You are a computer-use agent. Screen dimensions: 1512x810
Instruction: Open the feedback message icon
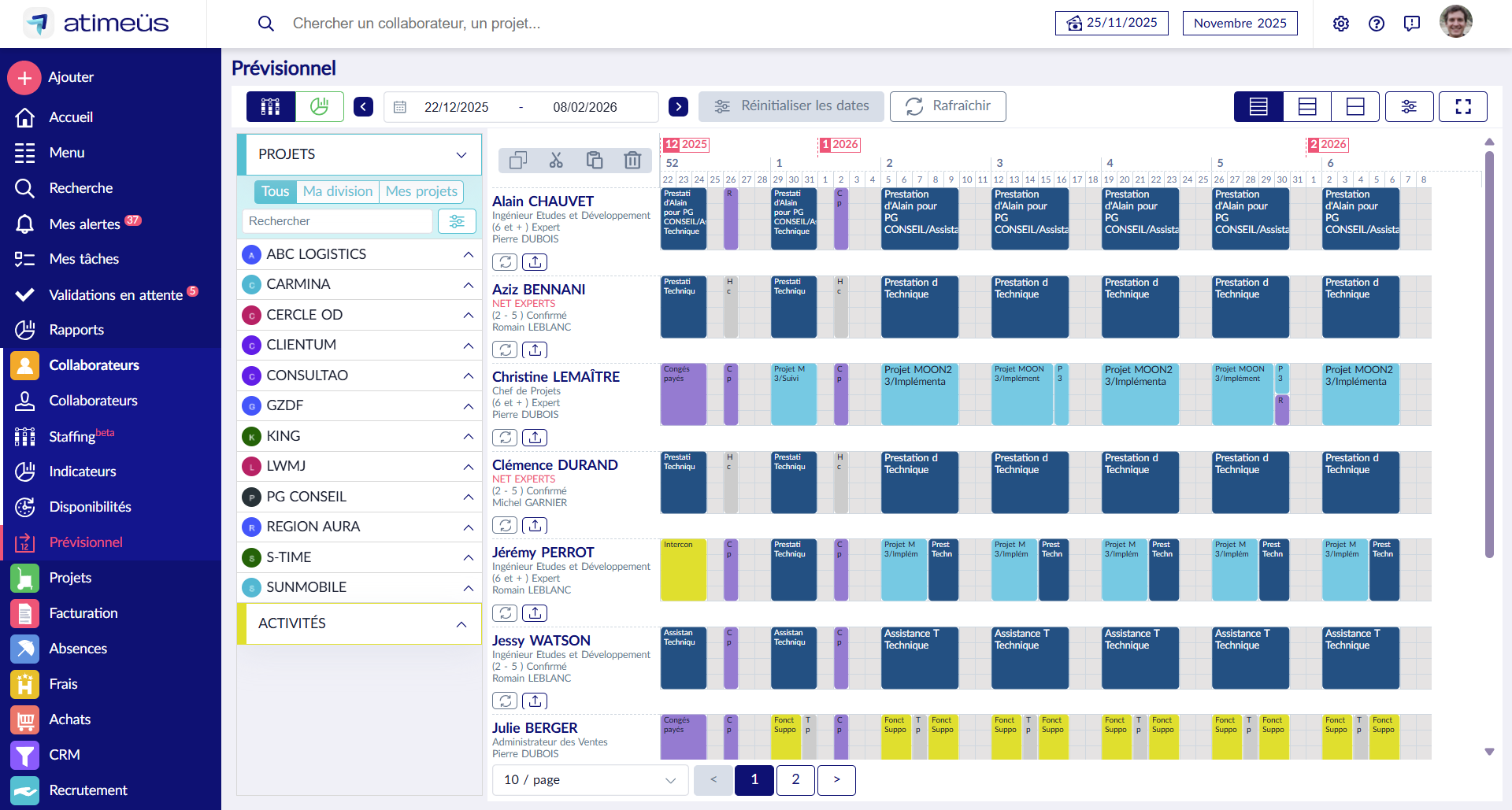1412,24
